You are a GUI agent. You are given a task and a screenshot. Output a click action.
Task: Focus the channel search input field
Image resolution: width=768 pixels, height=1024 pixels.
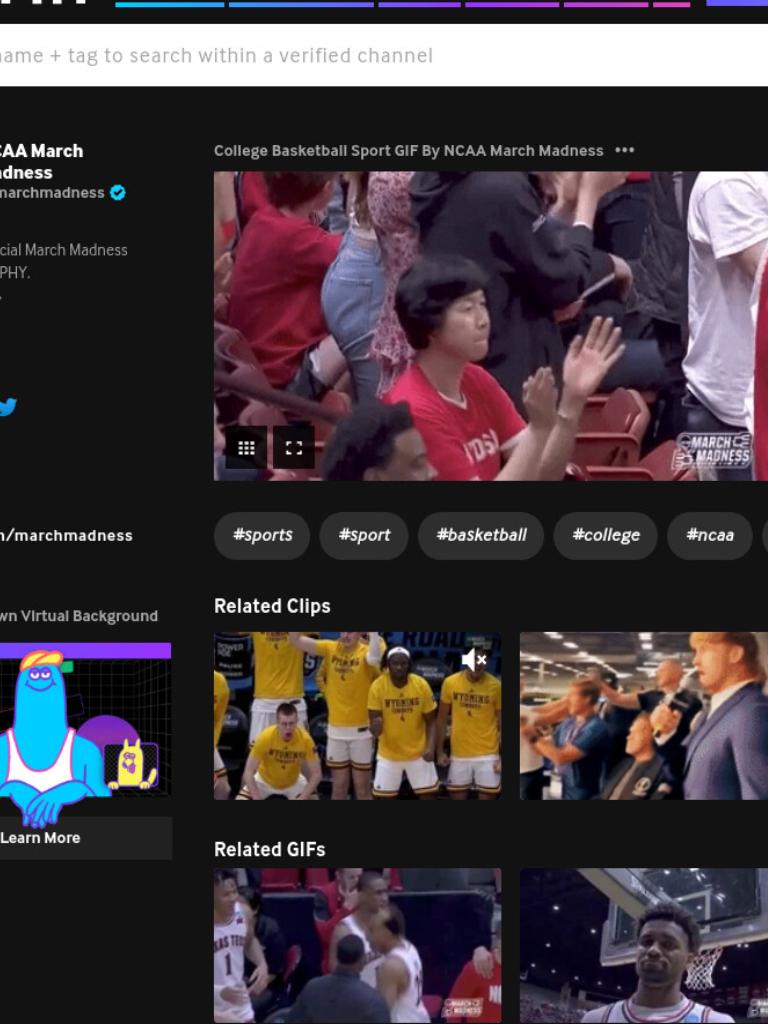click(x=384, y=56)
